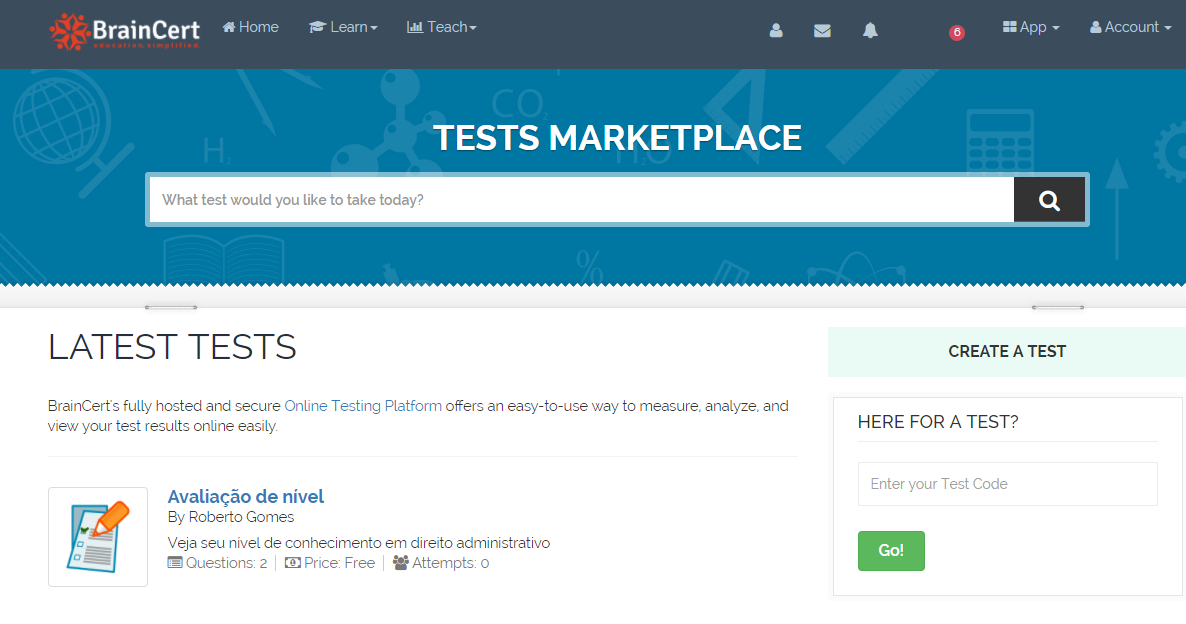Viewport: 1186px width, 624px height.
Task: Click the red notification badge showing 6
Action: click(x=957, y=33)
